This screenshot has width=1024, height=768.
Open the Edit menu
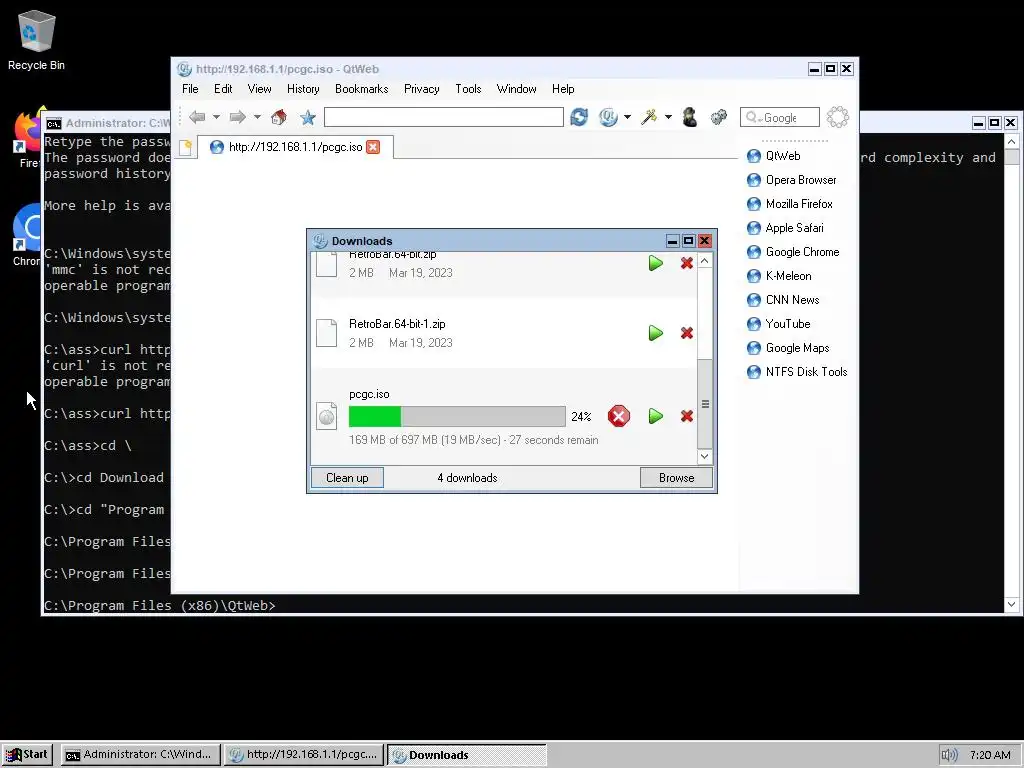coord(223,89)
